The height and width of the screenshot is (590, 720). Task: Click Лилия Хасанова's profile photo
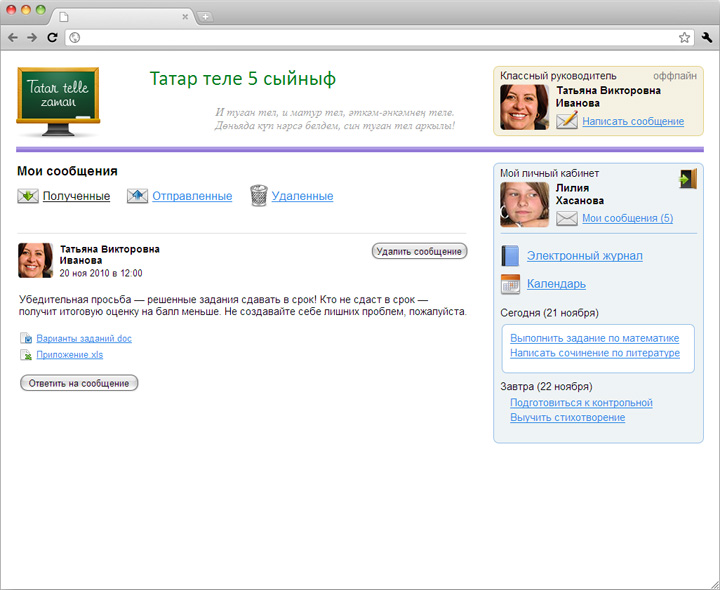524,205
